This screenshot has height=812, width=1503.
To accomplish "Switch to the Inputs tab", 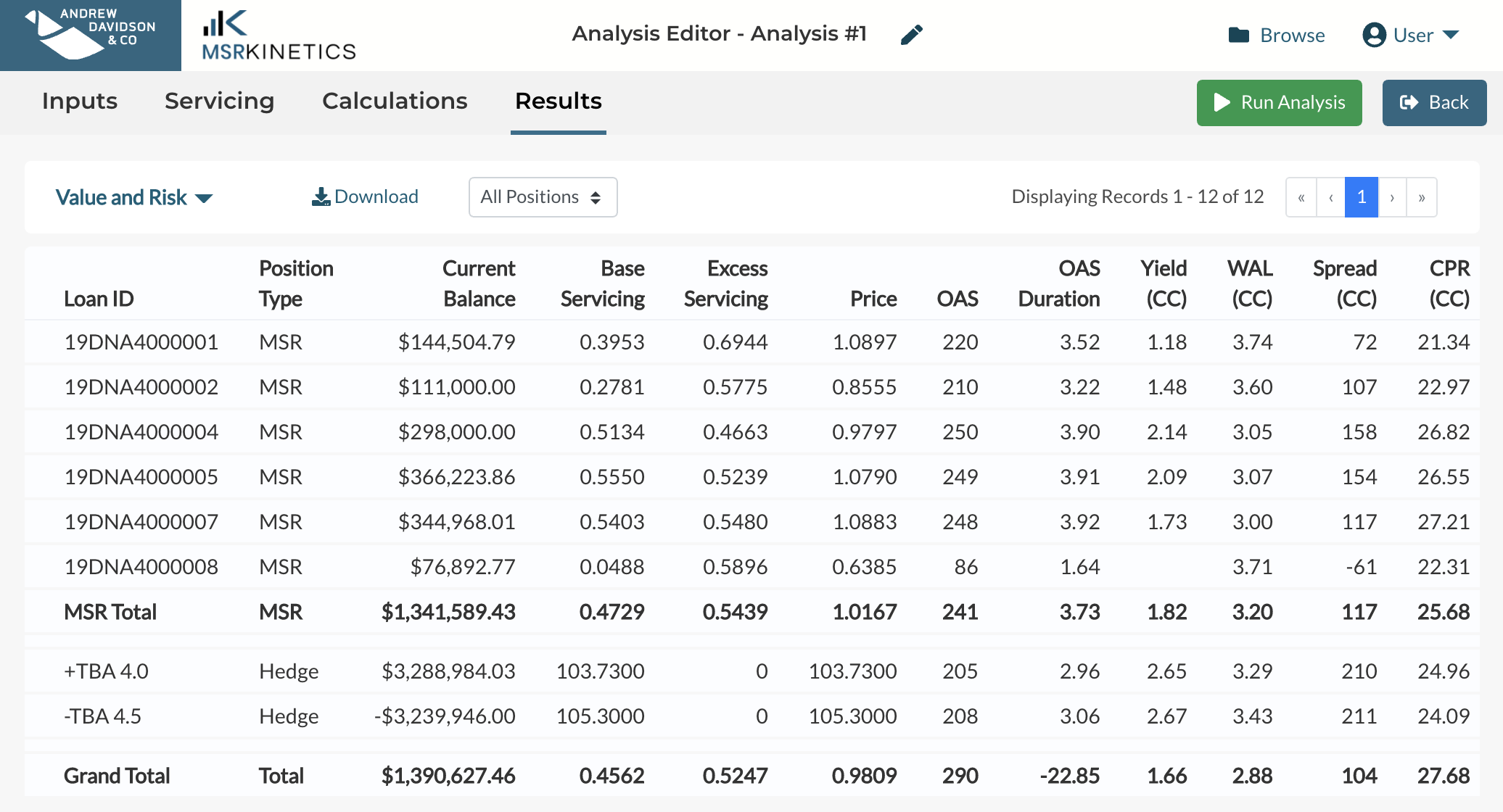I will click(80, 101).
